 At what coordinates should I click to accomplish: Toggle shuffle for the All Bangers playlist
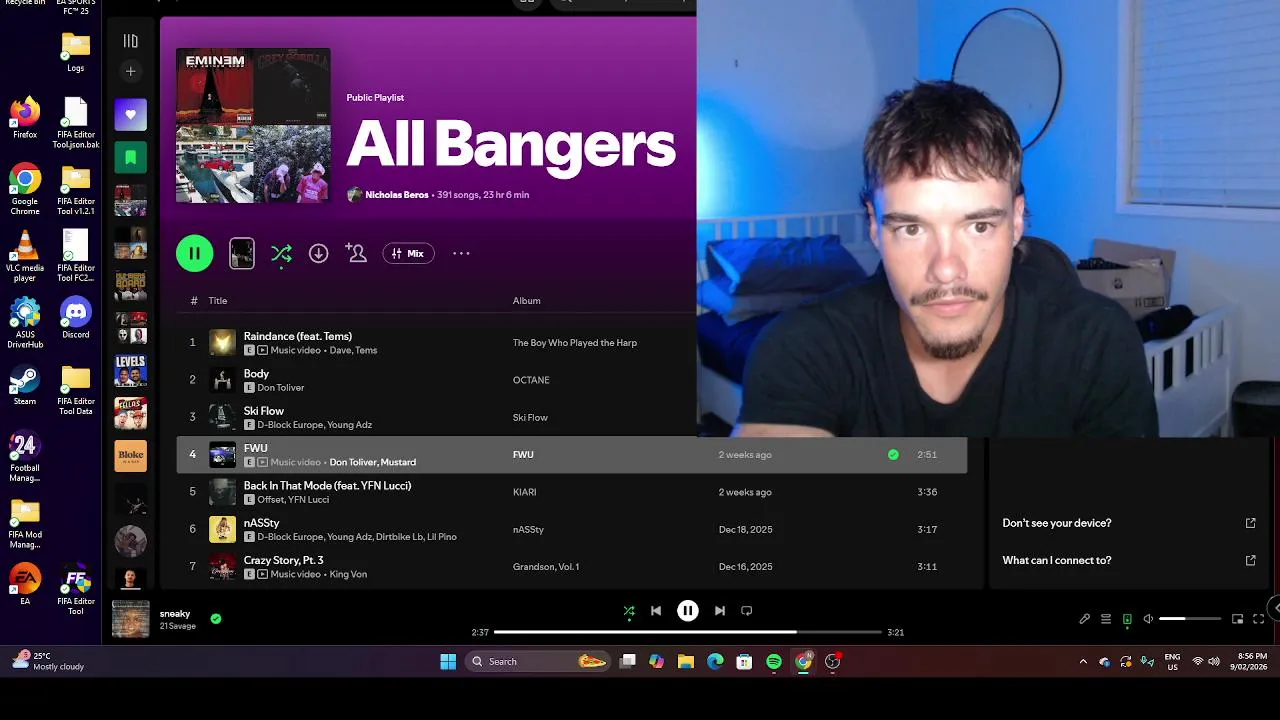(x=281, y=253)
